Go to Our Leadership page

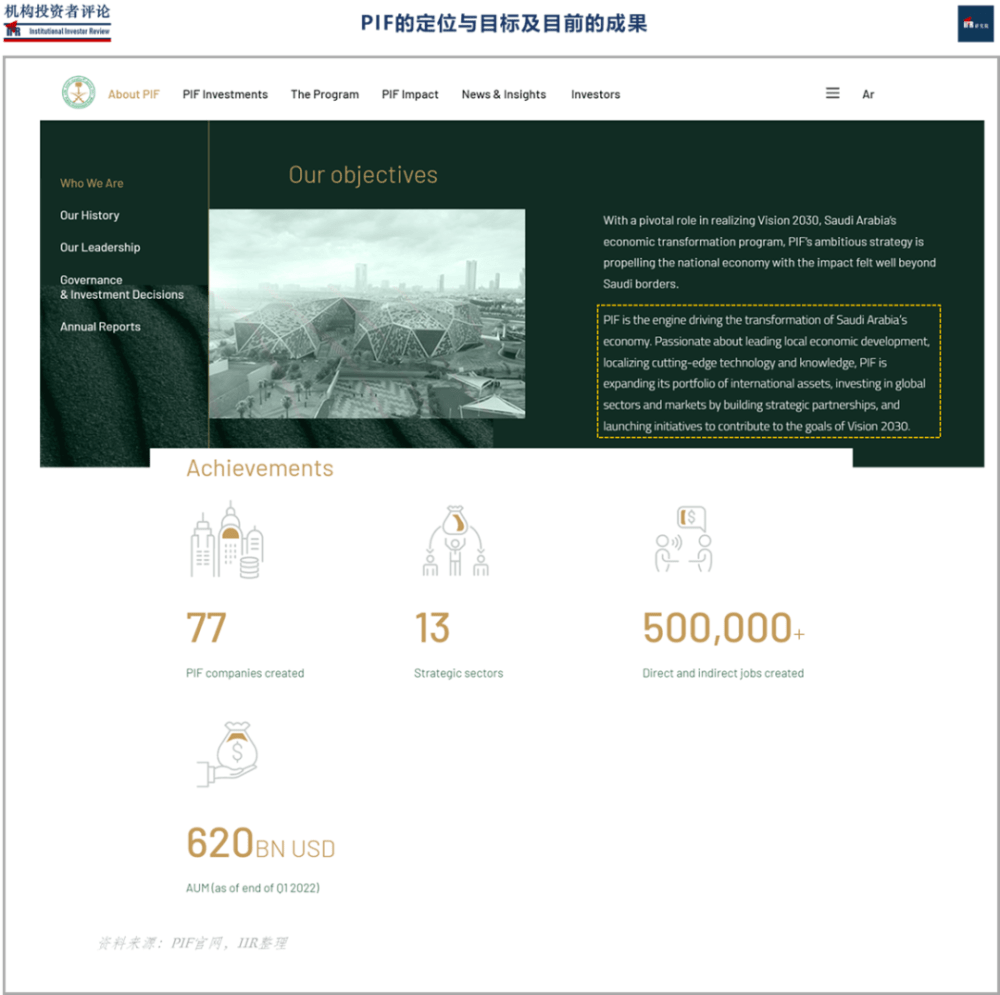(100, 247)
